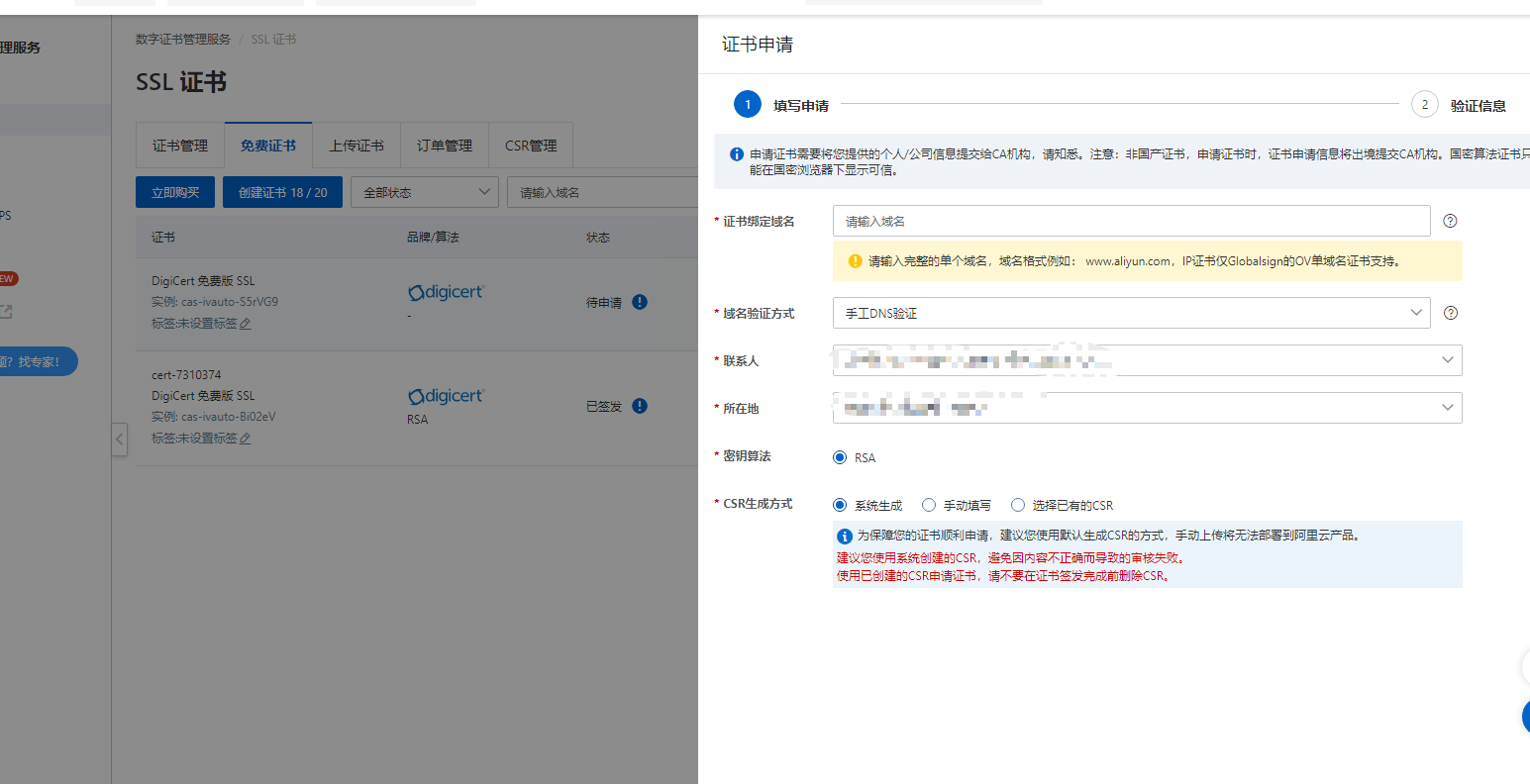Select 选择已有的CSR radio option
The height and width of the screenshot is (784, 1530).
coord(1018,505)
